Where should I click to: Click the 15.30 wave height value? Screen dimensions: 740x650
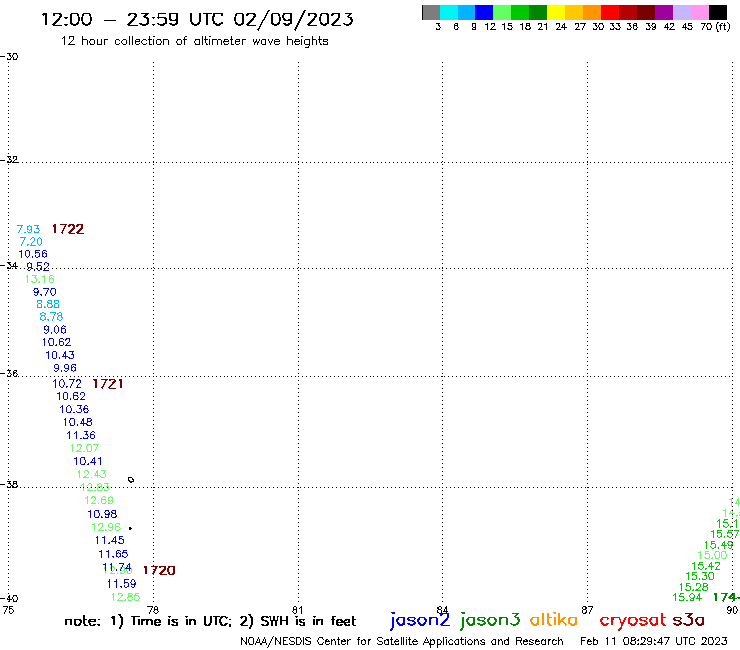(x=700, y=576)
